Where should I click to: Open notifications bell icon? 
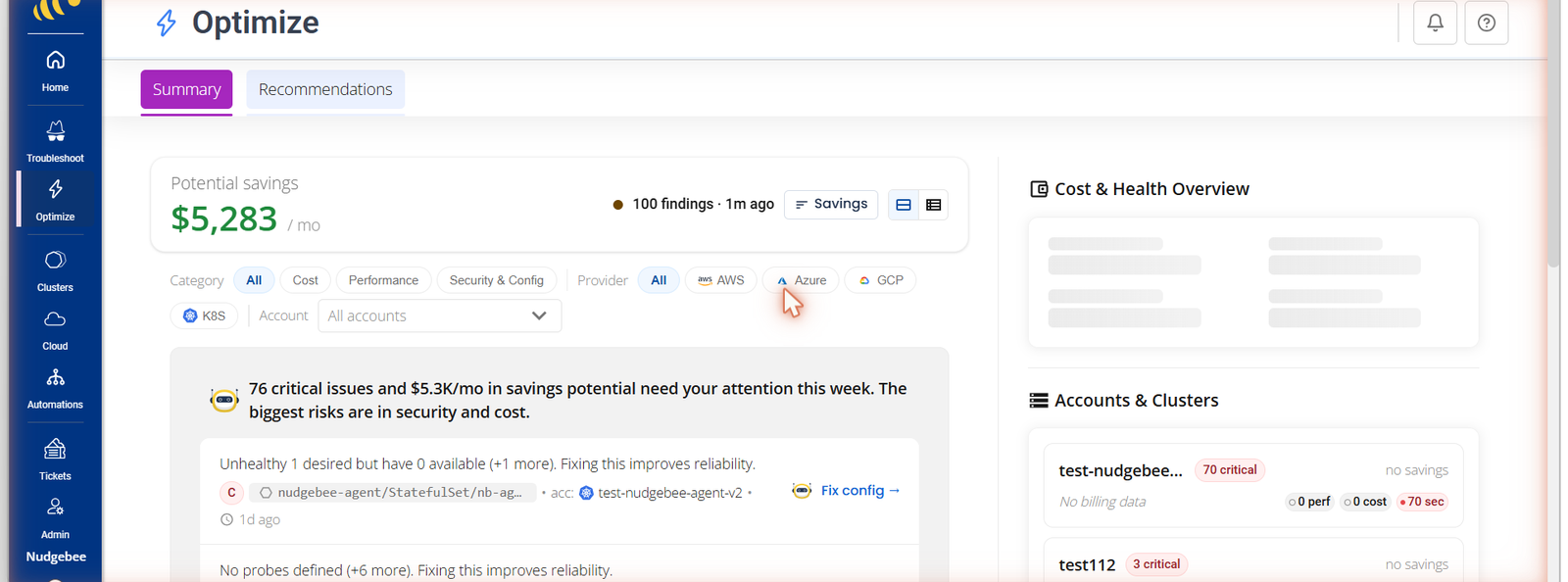(1435, 23)
